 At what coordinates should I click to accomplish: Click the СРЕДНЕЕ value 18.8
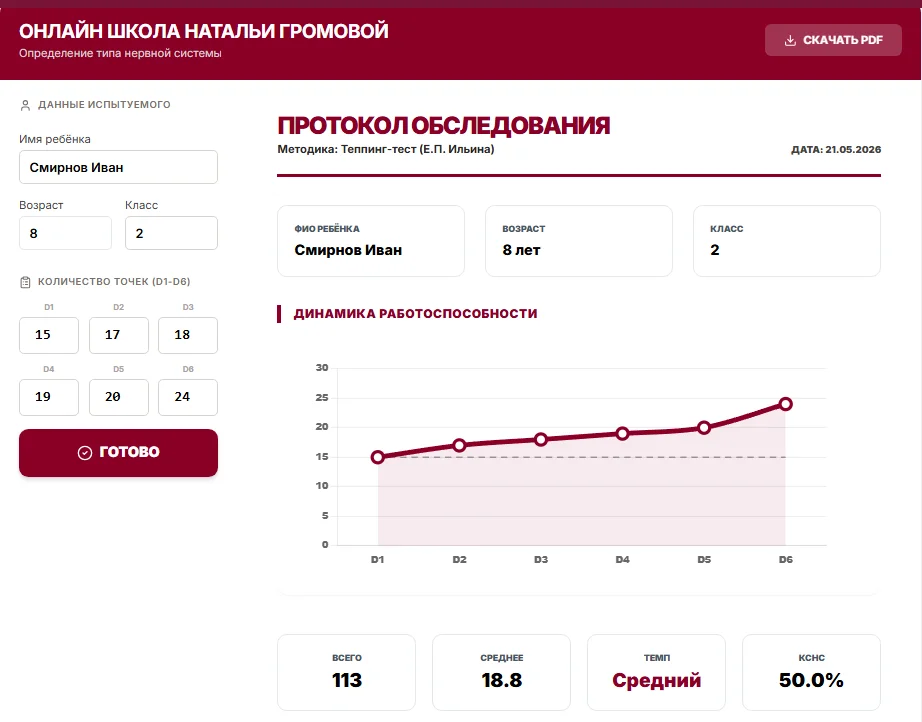tap(502, 680)
